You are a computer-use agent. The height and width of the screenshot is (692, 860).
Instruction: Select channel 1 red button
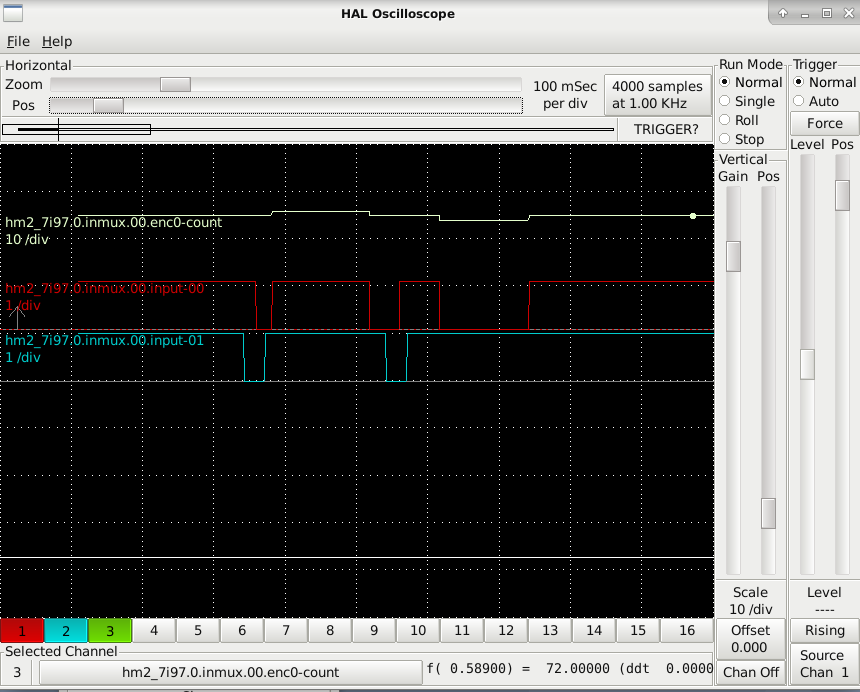(x=22, y=631)
